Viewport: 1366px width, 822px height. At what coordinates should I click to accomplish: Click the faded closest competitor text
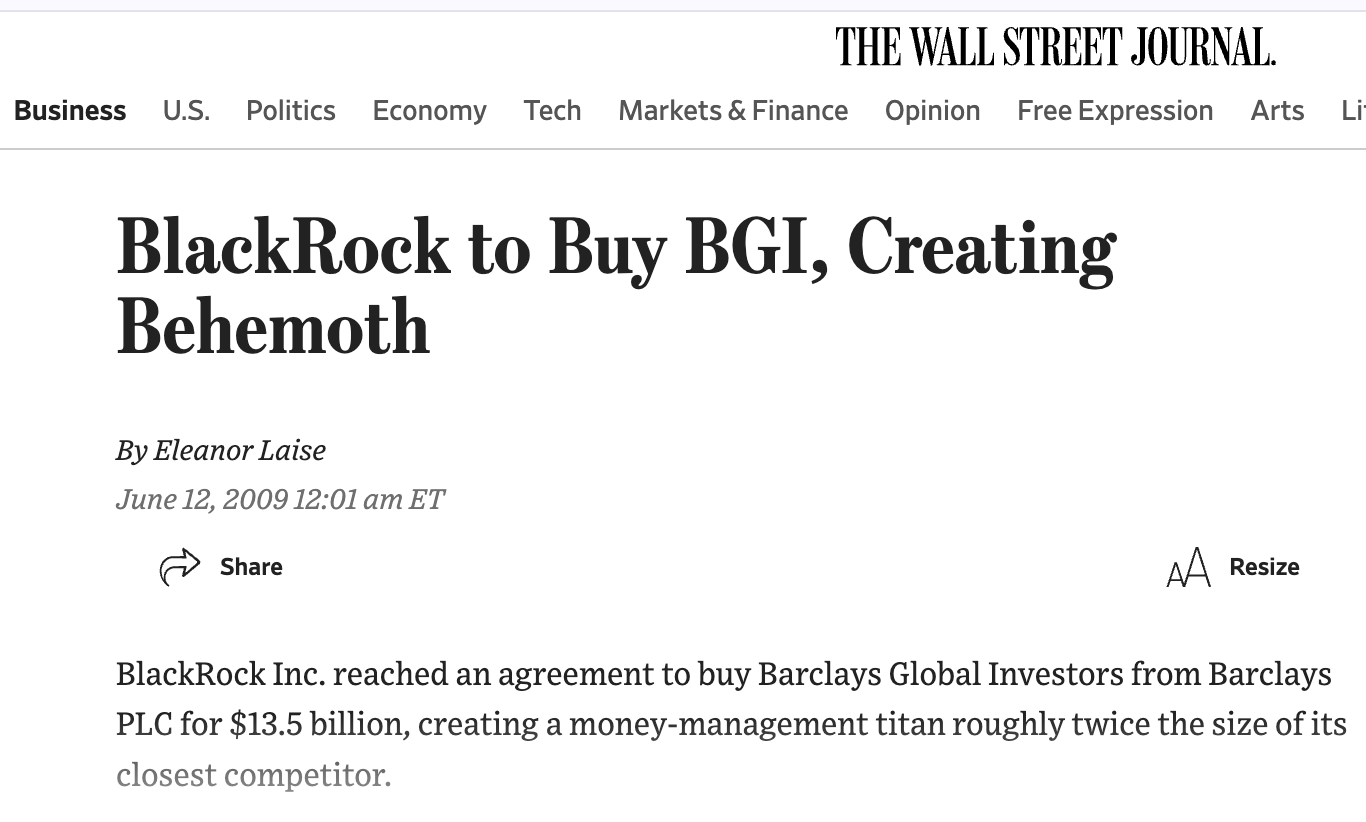[x=253, y=775]
